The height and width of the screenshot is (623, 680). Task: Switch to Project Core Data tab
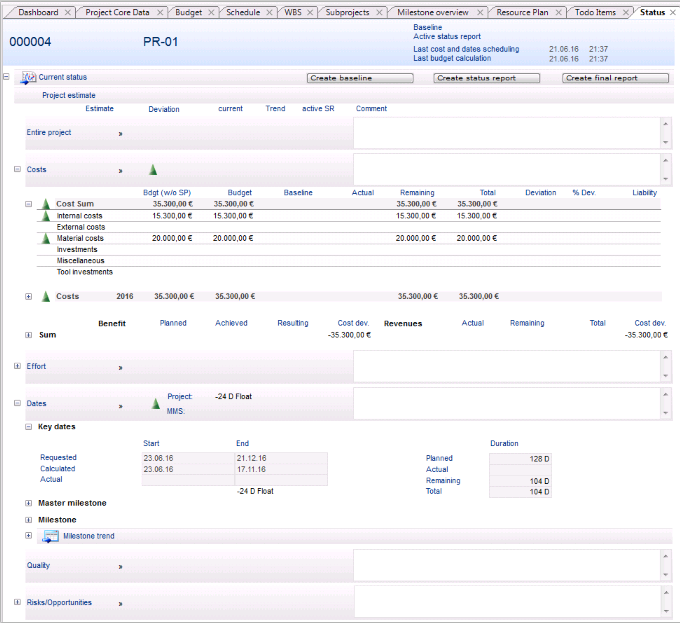[x=117, y=12]
